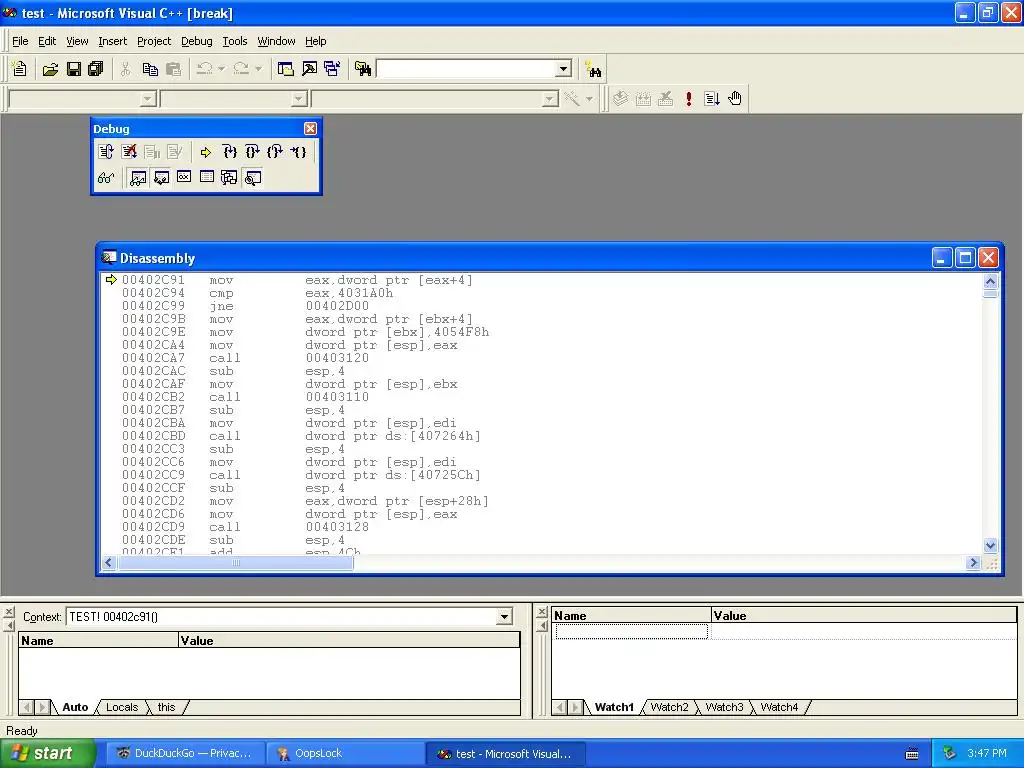Screen dimensions: 1024x768
Task: Open the Context dropdown in Variables pane
Action: [x=504, y=616]
